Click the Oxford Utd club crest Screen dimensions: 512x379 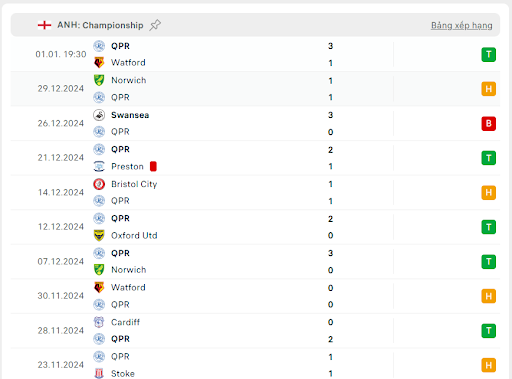[99, 235]
